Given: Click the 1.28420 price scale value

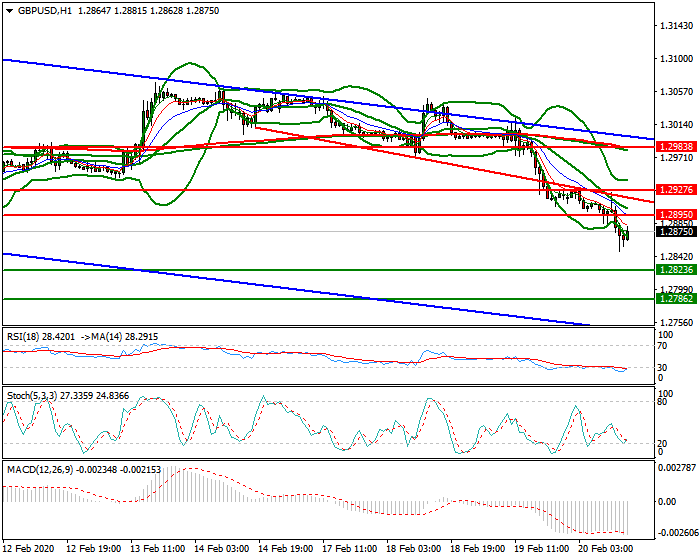Looking at the screenshot, I should point(677,257).
